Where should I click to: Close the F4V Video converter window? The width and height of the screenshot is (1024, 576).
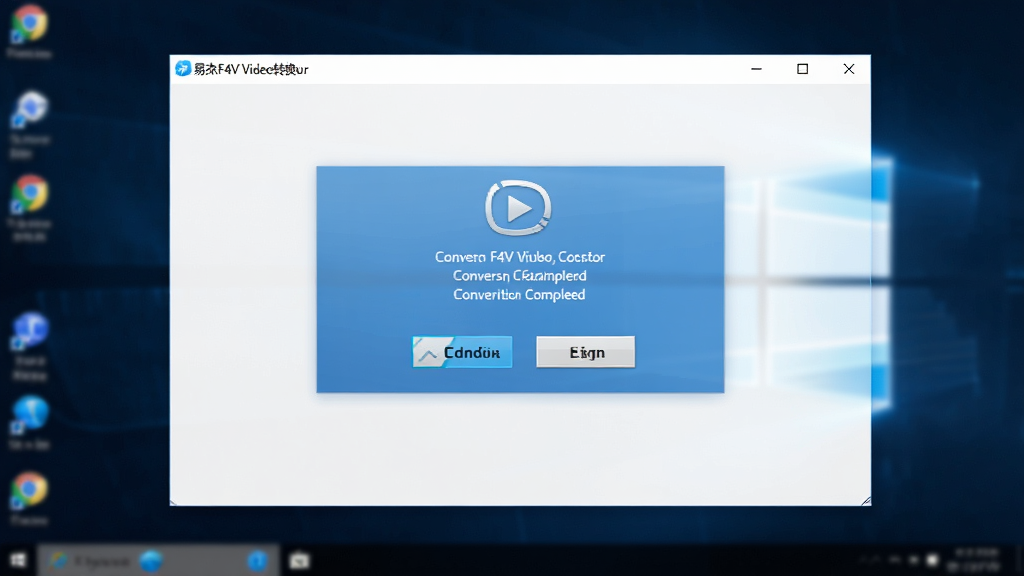point(849,69)
